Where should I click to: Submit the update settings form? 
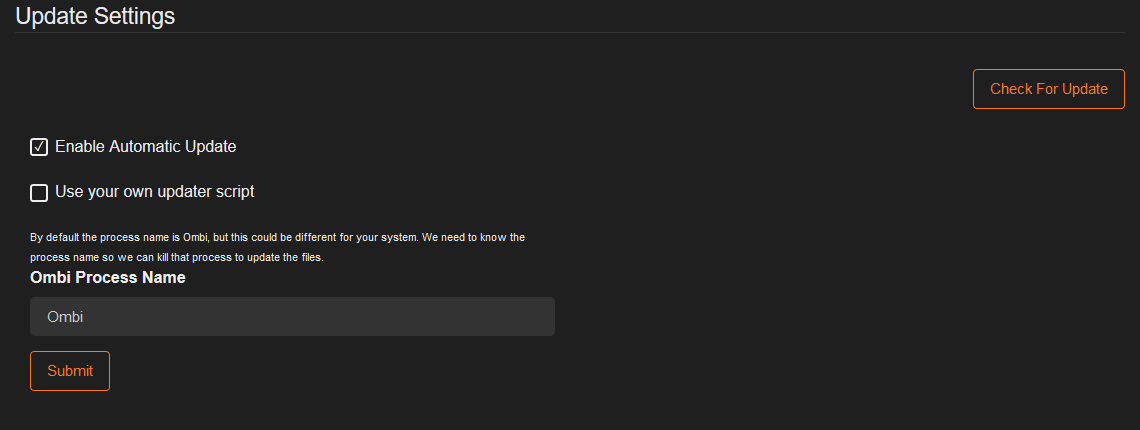70,371
